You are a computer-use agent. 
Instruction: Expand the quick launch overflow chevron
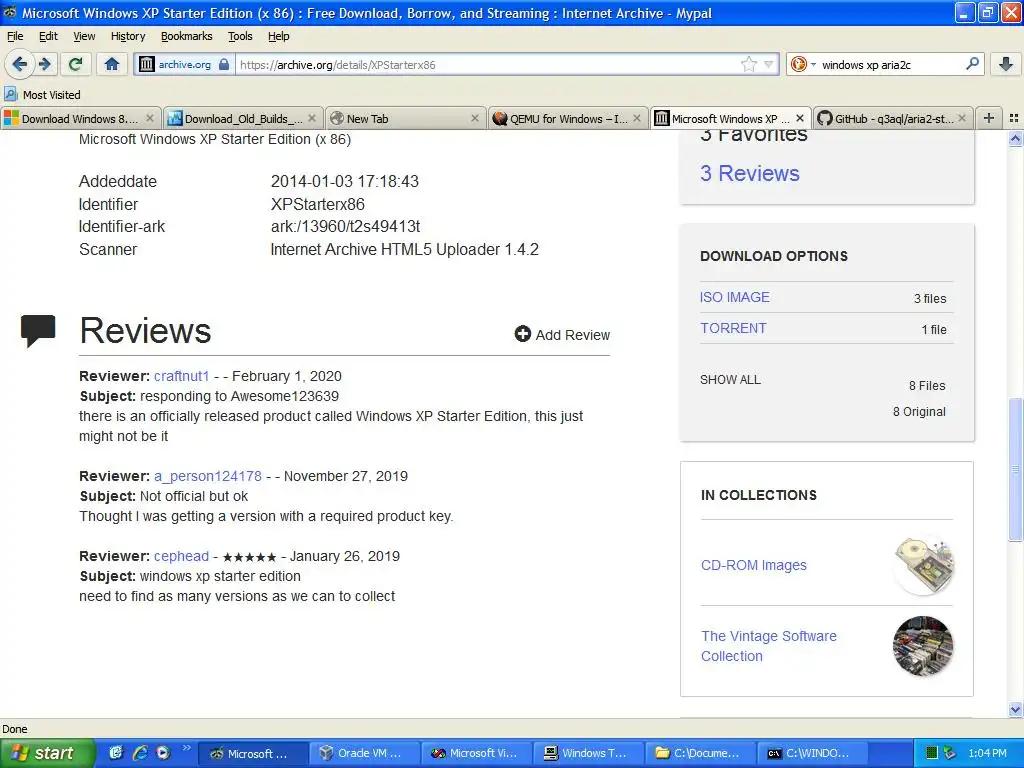[x=186, y=748]
